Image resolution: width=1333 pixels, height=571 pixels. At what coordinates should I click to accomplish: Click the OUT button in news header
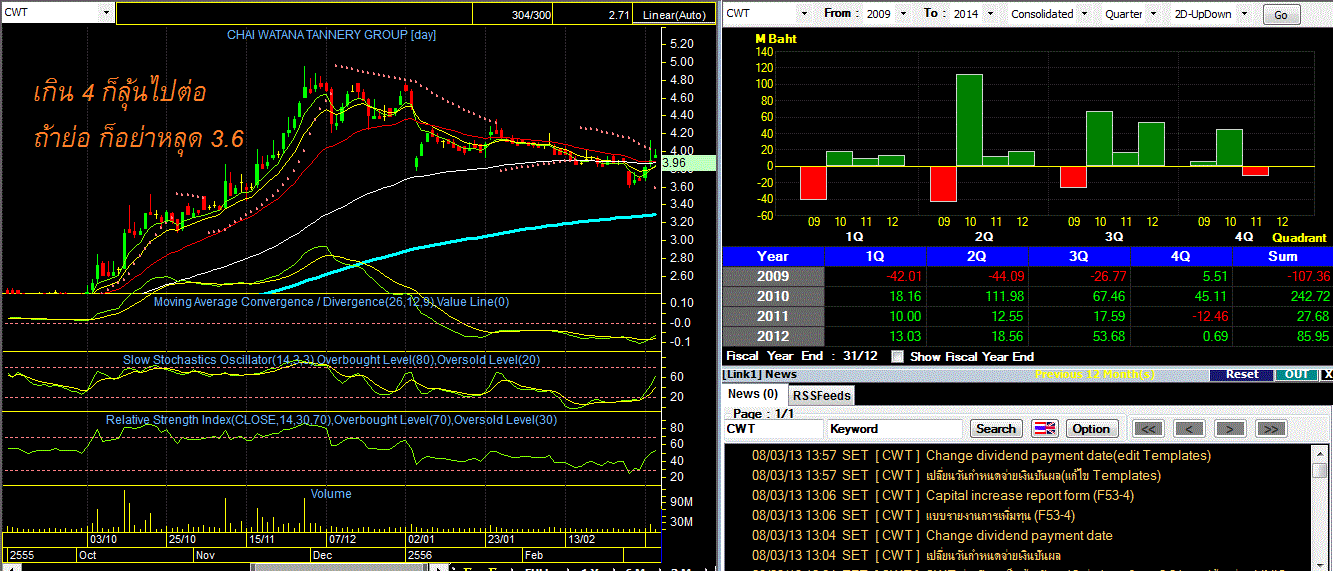tap(1296, 374)
